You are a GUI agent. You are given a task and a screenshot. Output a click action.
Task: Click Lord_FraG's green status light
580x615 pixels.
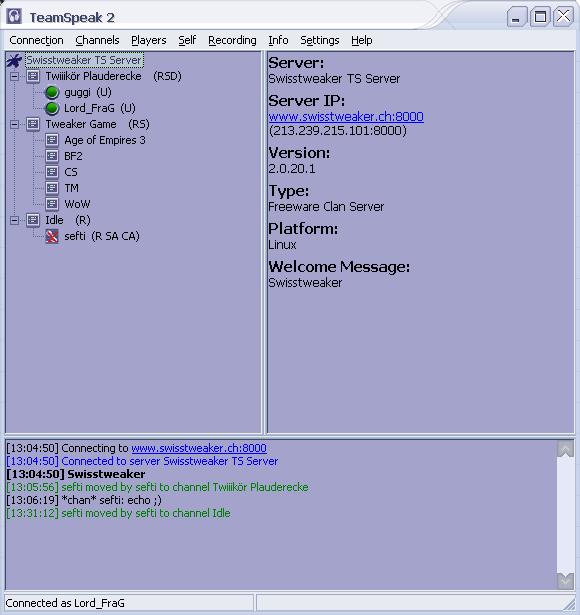(x=52, y=109)
